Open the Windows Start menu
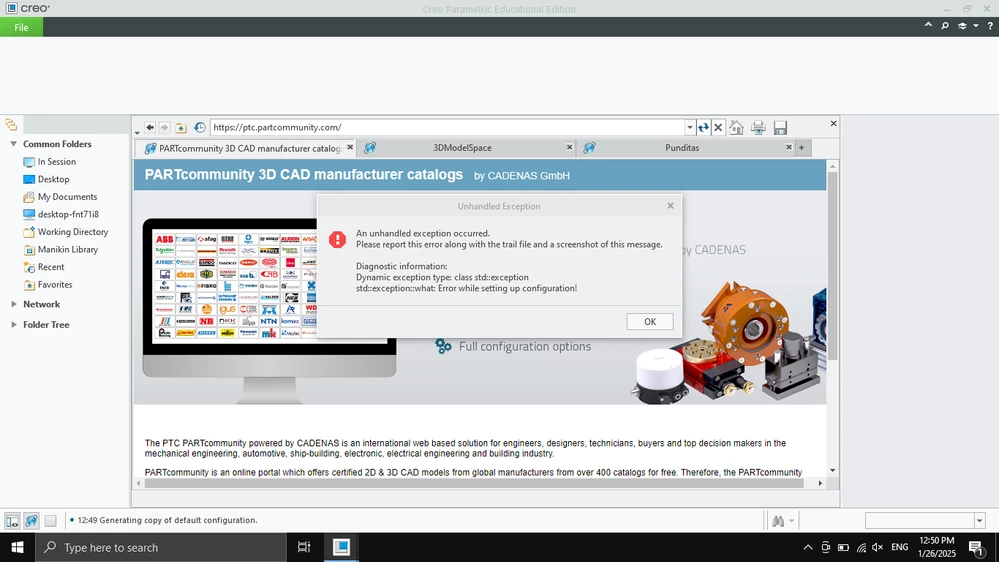The height and width of the screenshot is (562, 999). click(17, 547)
